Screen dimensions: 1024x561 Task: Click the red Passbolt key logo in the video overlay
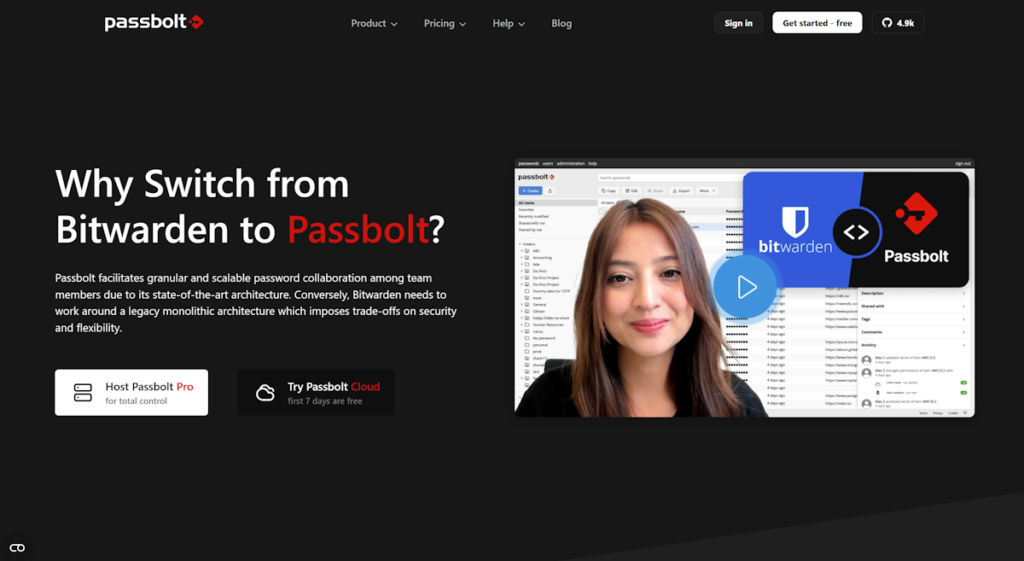click(x=915, y=213)
